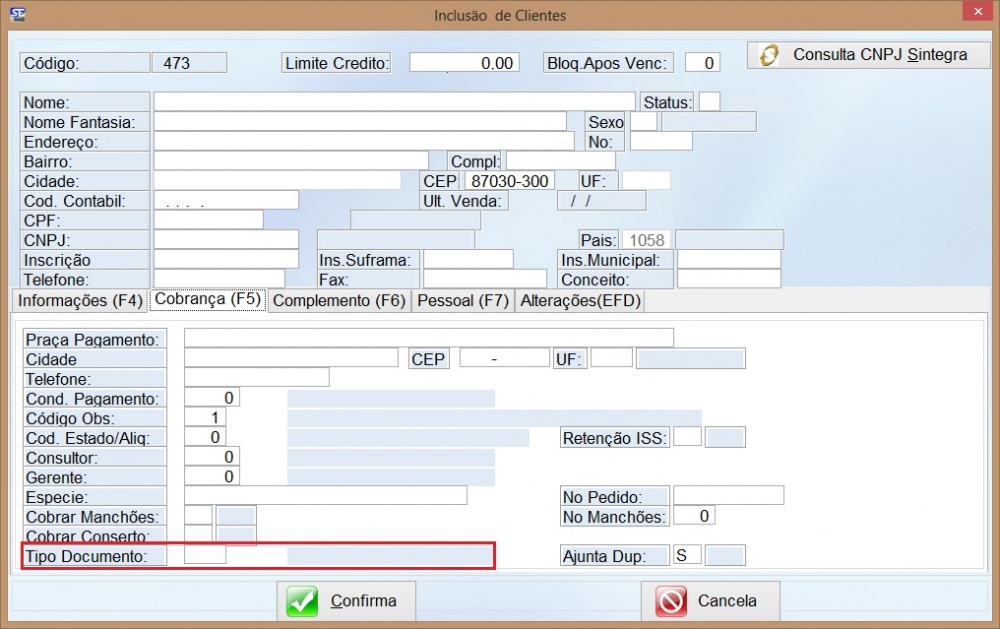Open the Alterações(EFD) tab

(x=579, y=300)
